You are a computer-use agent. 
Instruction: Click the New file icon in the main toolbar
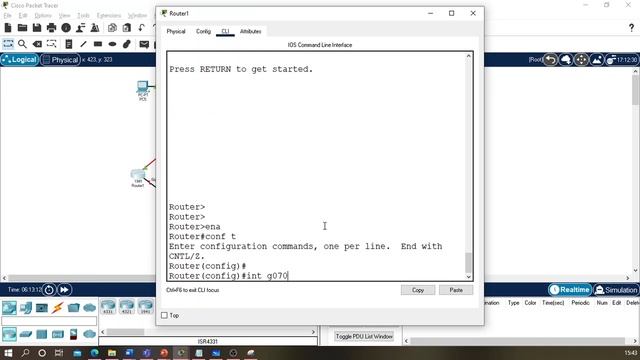coord(8,28)
